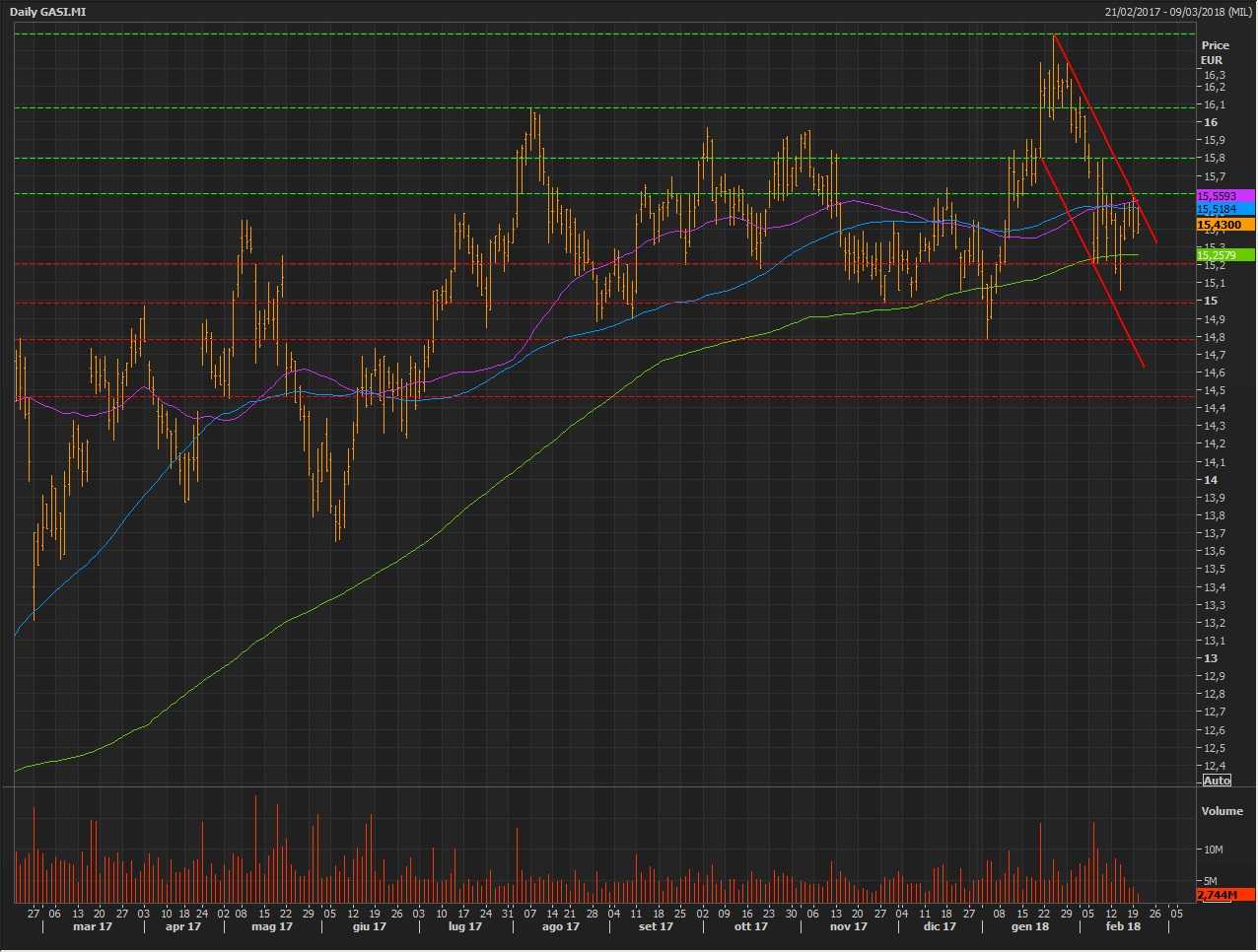Click the orange 15,4300 last price tag
Viewport: 1258px width, 952px height.
pos(1224,225)
